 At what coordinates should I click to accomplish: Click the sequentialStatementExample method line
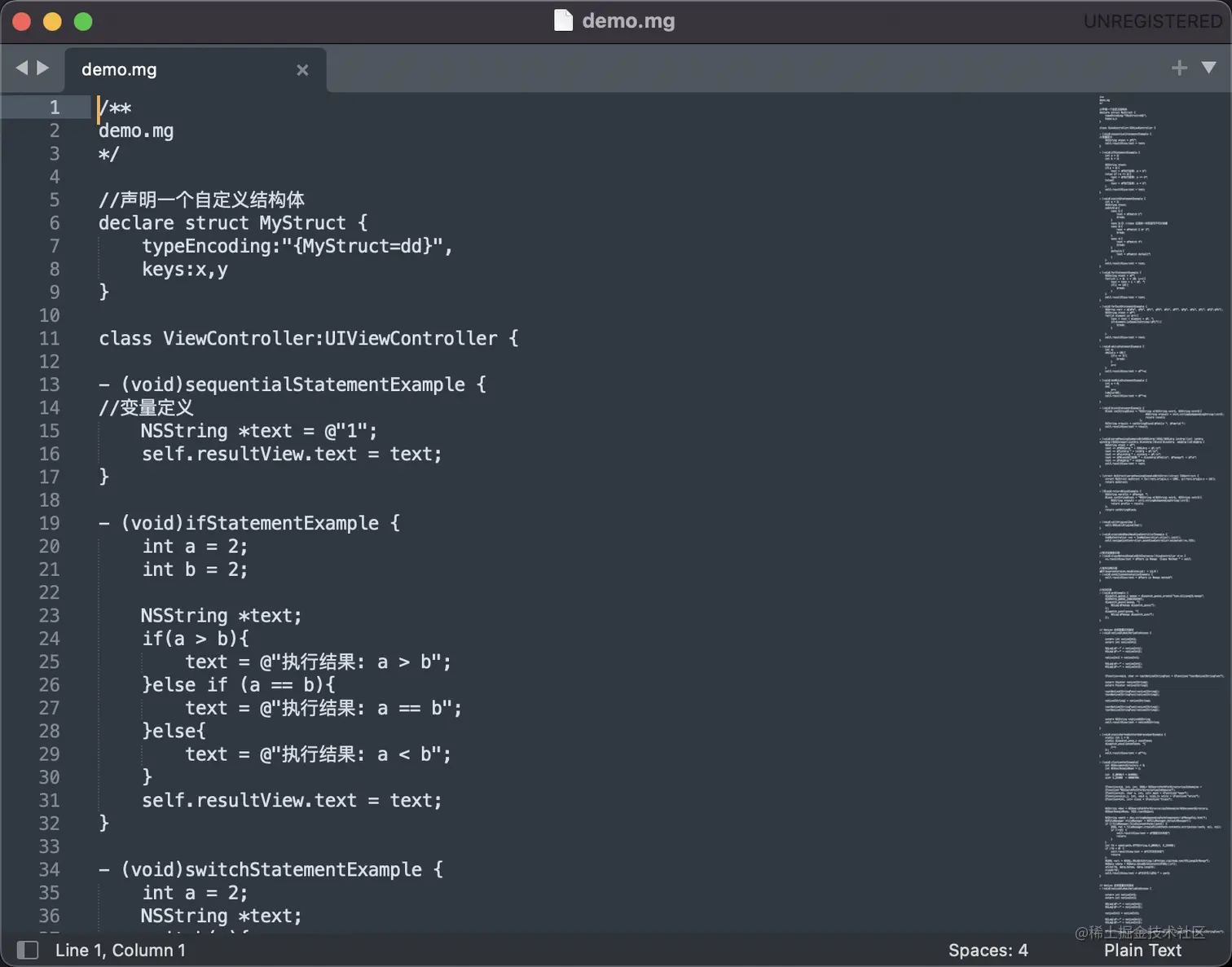(293, 385)
